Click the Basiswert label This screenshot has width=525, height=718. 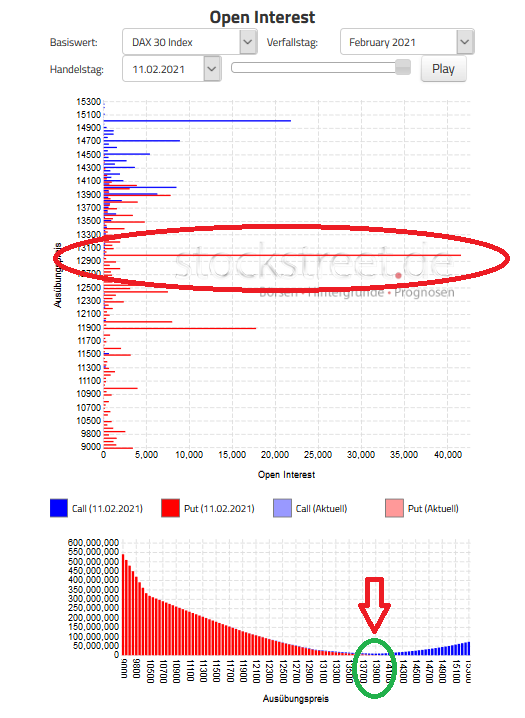[x=74, y=43]
